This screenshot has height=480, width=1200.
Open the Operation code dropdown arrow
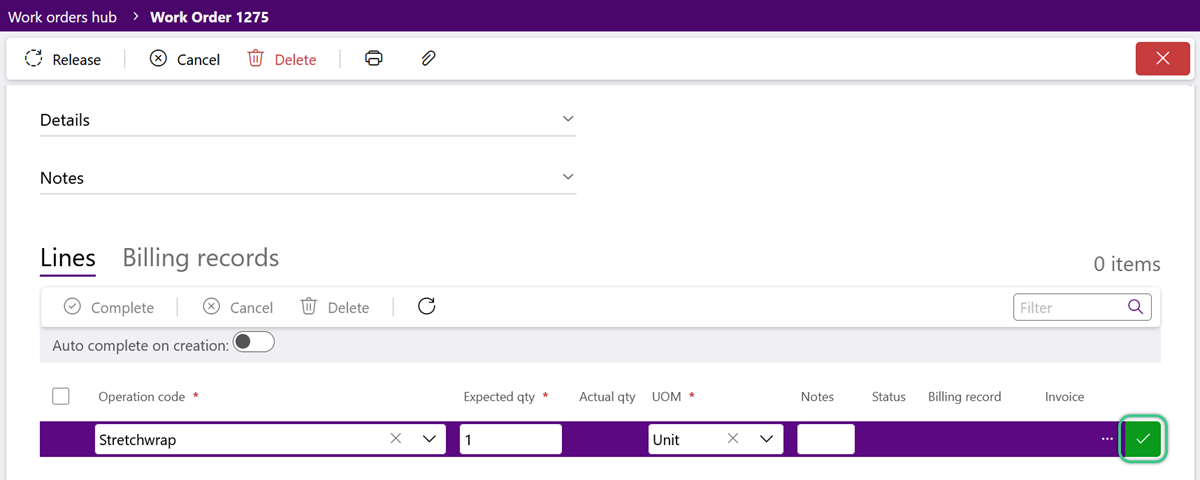tap(430, 439)
